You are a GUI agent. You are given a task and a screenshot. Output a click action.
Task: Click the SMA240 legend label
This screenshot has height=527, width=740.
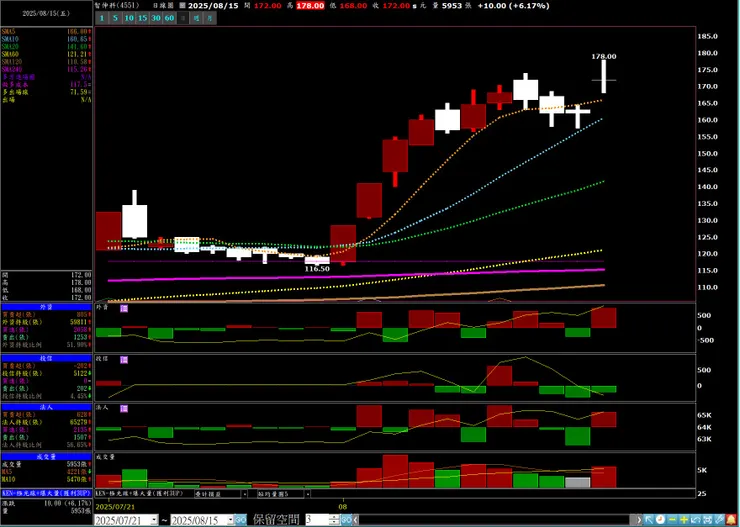(12, 69)
